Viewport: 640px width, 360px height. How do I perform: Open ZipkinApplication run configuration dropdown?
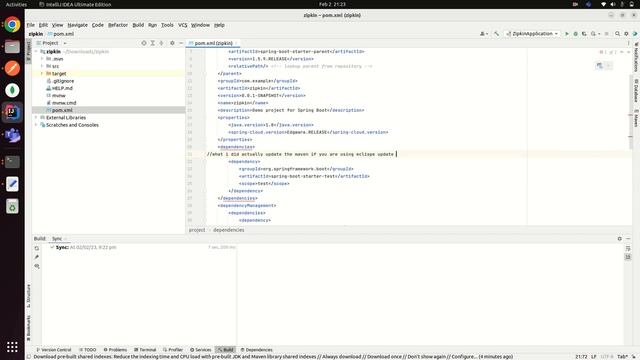point(532,34)
